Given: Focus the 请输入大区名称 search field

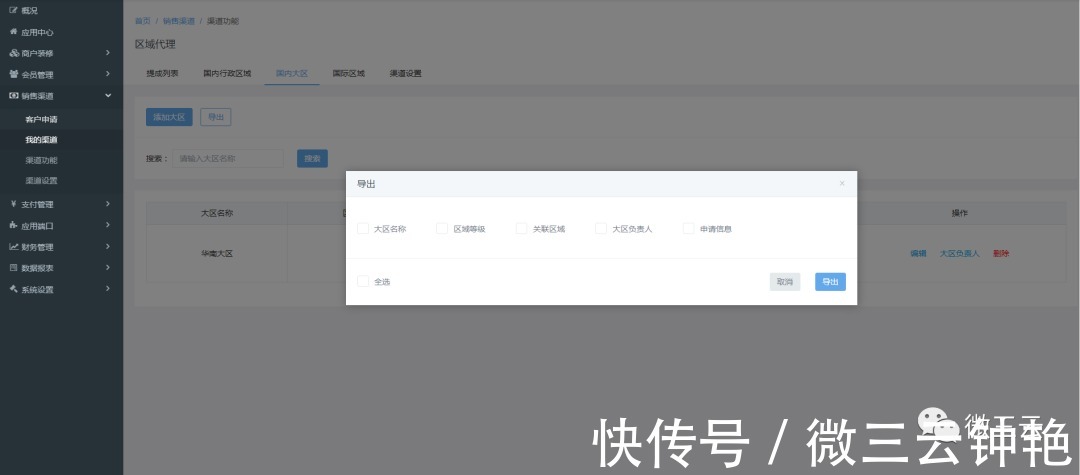Looking at the screenshot, I should pos(228,158).
